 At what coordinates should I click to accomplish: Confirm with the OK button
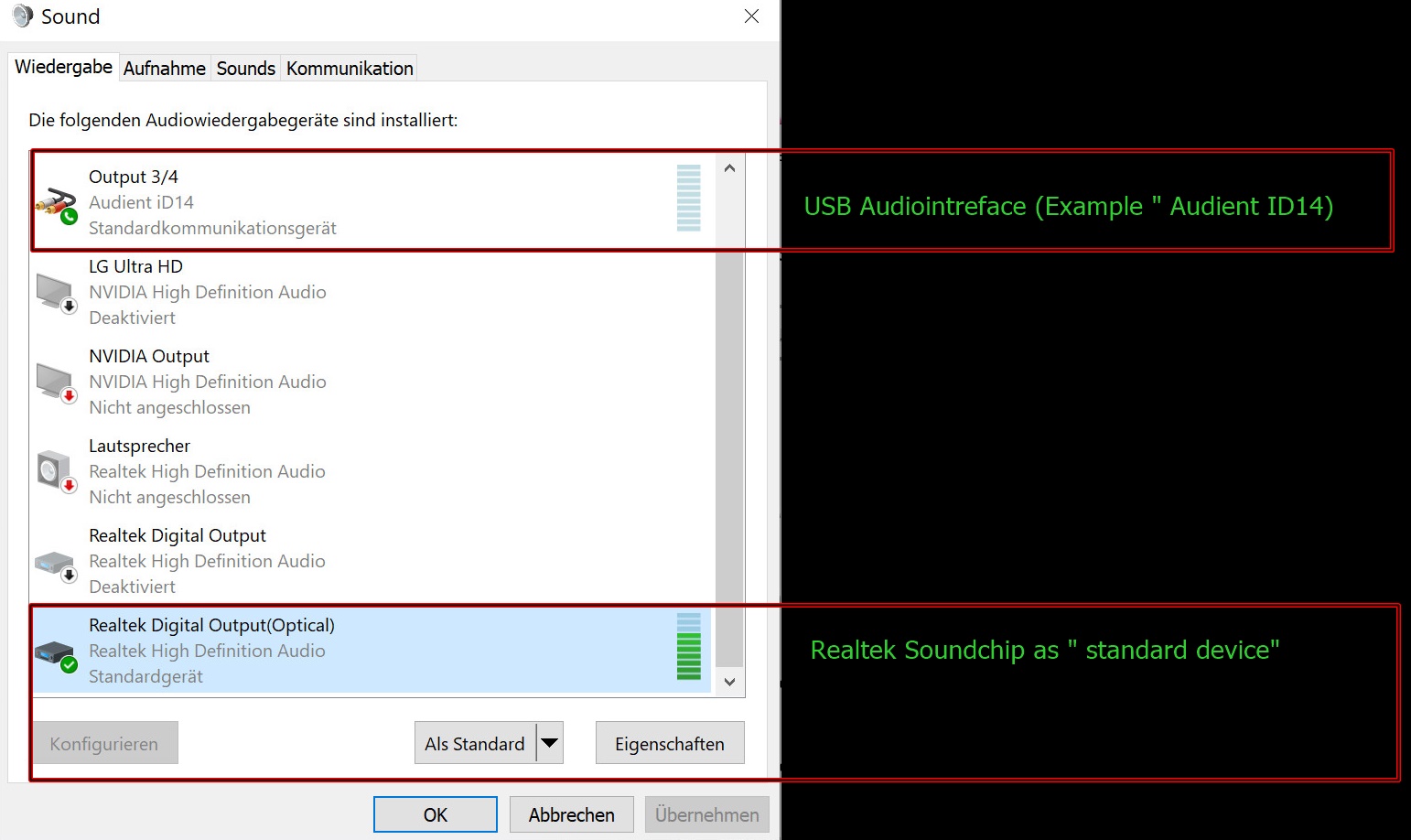click(x=436, y=814)
